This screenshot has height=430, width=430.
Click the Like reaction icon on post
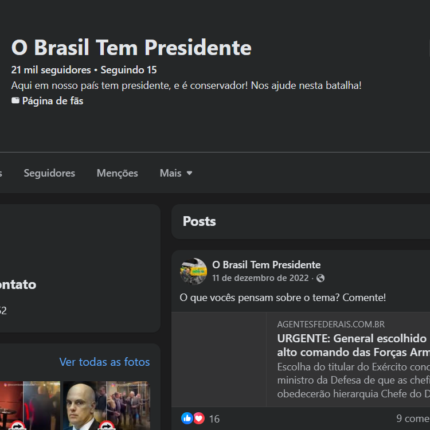187,418
